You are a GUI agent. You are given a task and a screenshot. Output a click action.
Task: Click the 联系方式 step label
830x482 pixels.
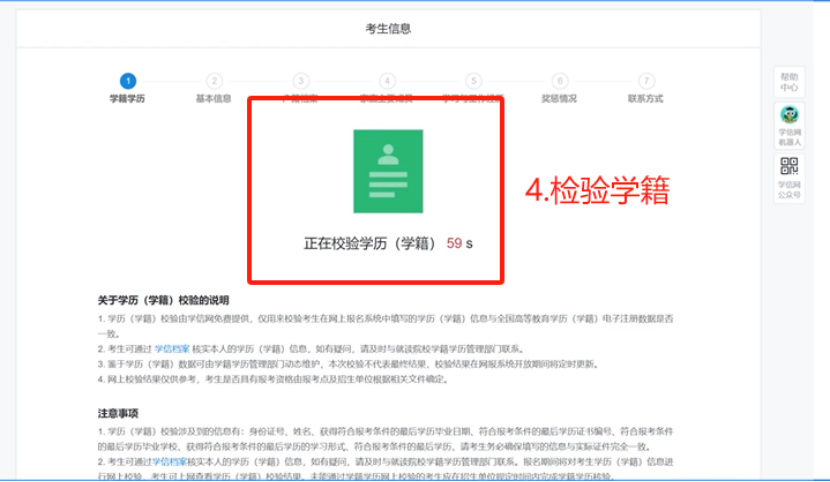tap(645, 99)
